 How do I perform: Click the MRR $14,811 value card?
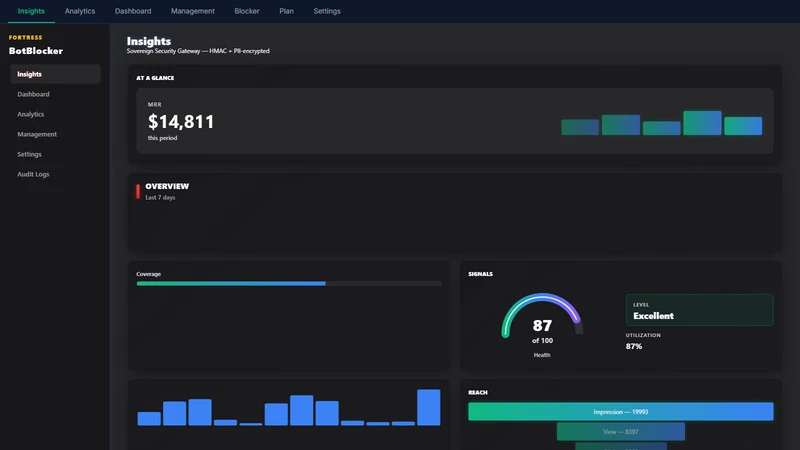[455, 121]
